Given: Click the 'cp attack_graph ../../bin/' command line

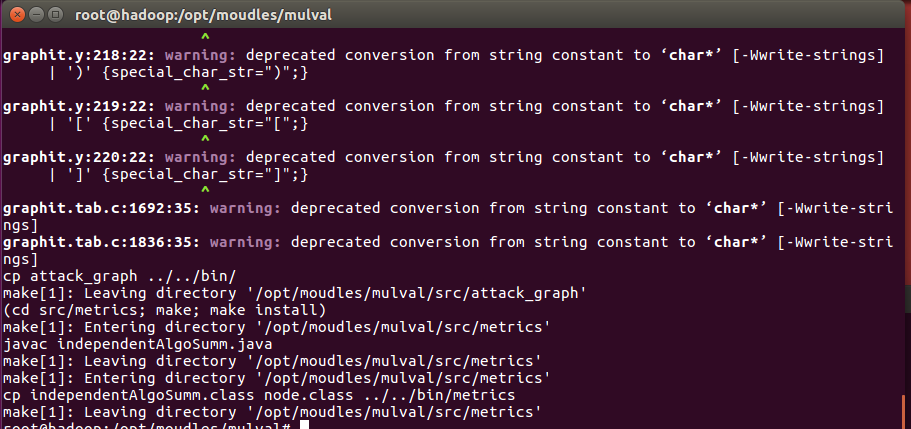Looking at the screenshot, I should pyautogui.click(x=119, y=276).
